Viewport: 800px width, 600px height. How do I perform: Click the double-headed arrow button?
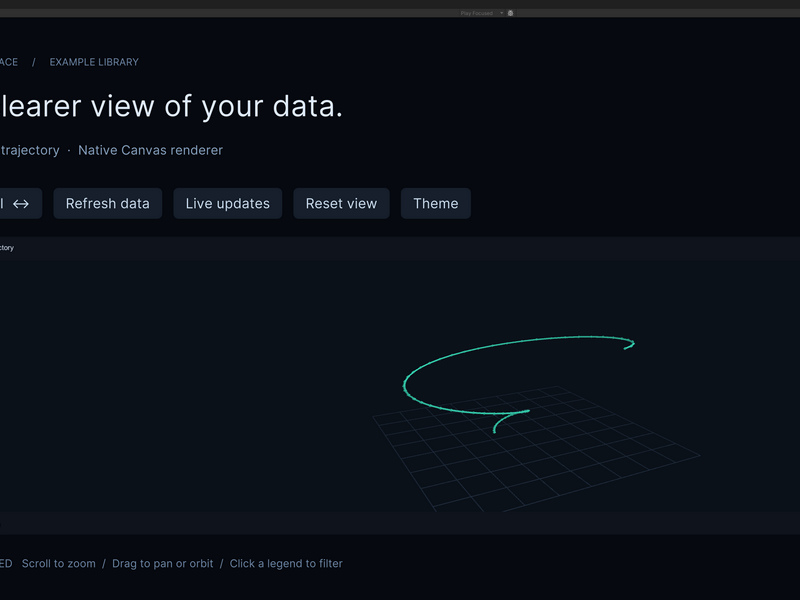click(20, 204)
